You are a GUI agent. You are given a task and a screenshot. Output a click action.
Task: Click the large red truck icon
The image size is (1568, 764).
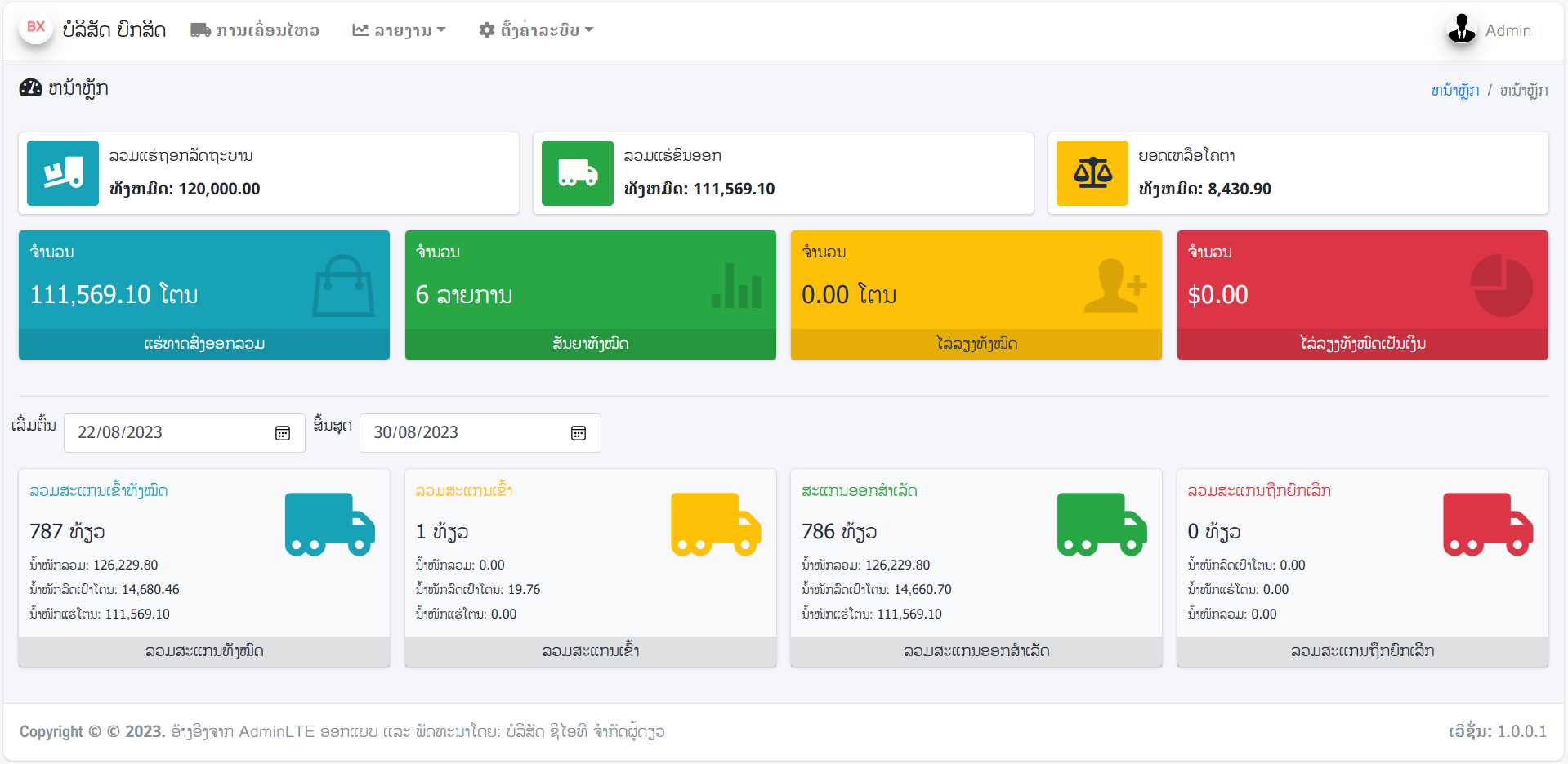point(1488,525)
